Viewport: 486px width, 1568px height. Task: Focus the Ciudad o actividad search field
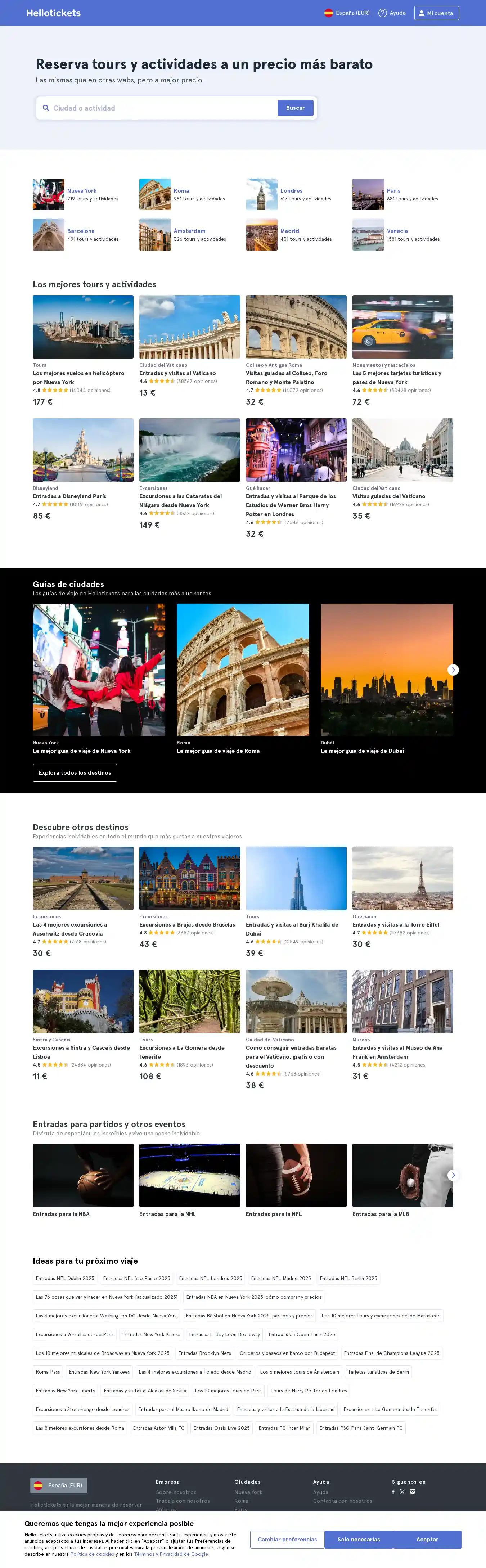tap(161, 108)
